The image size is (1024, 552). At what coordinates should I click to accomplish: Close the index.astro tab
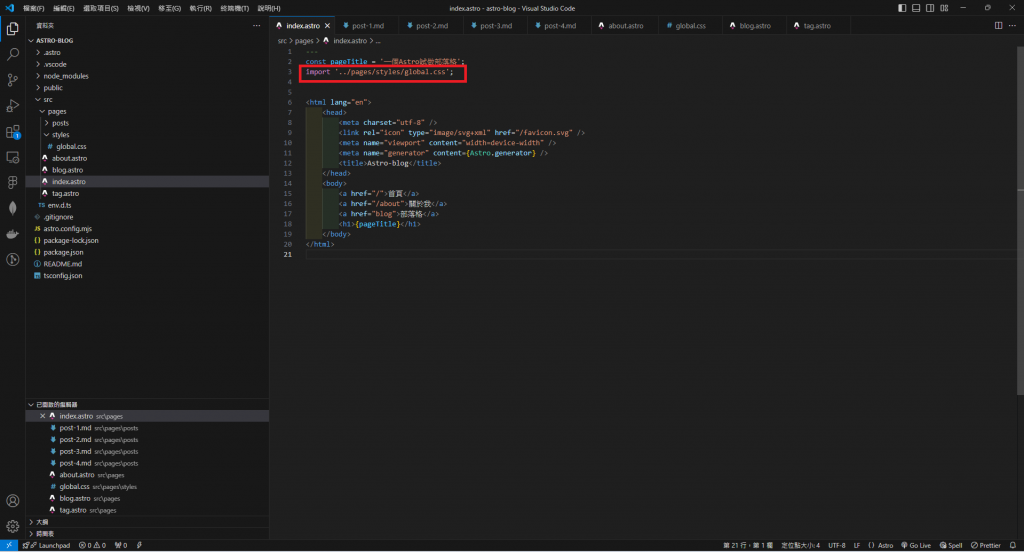click(x=327, y=25)
